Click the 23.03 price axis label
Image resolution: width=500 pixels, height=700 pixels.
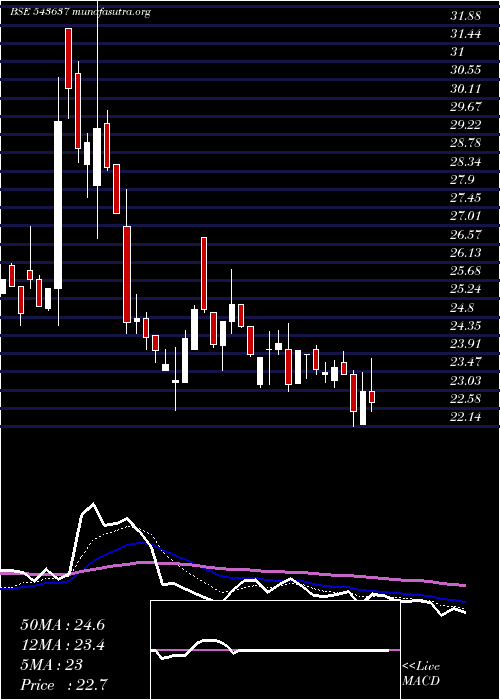(x=466, y=380)
